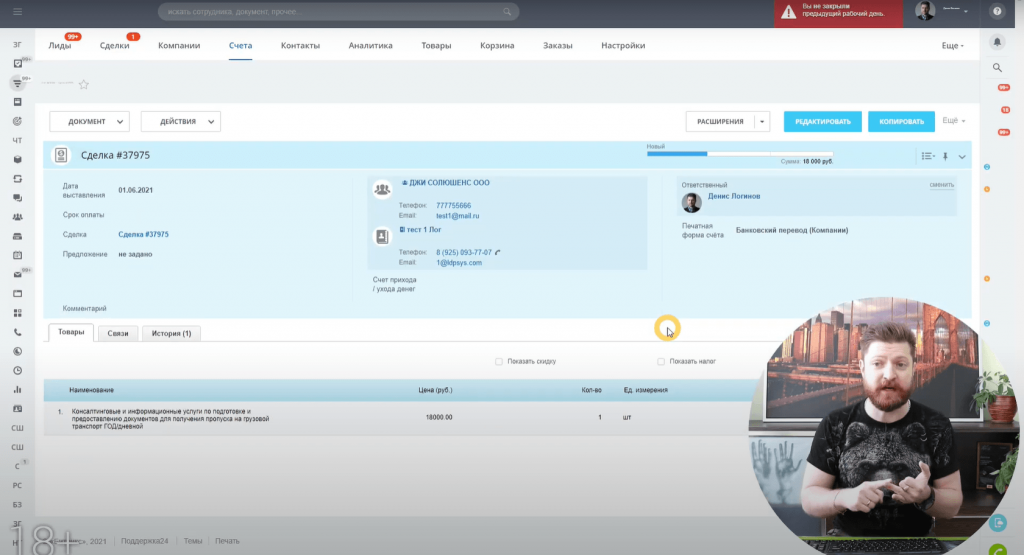Select the second stage segment of the status bar

739,153
